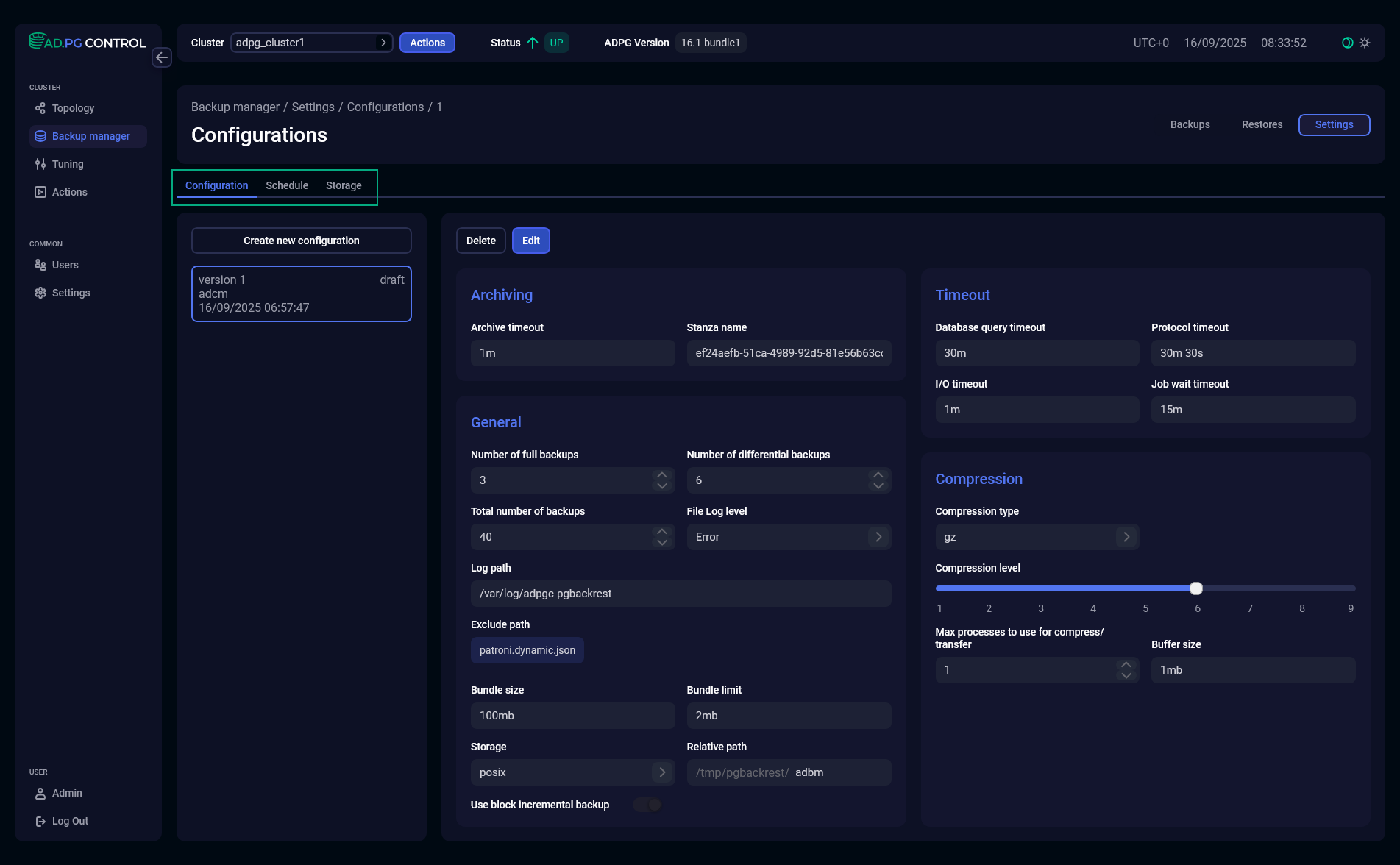This screenshot has height=865, width=1400.
Task: Click the Log Out icon
Action: tap(40, 821)
